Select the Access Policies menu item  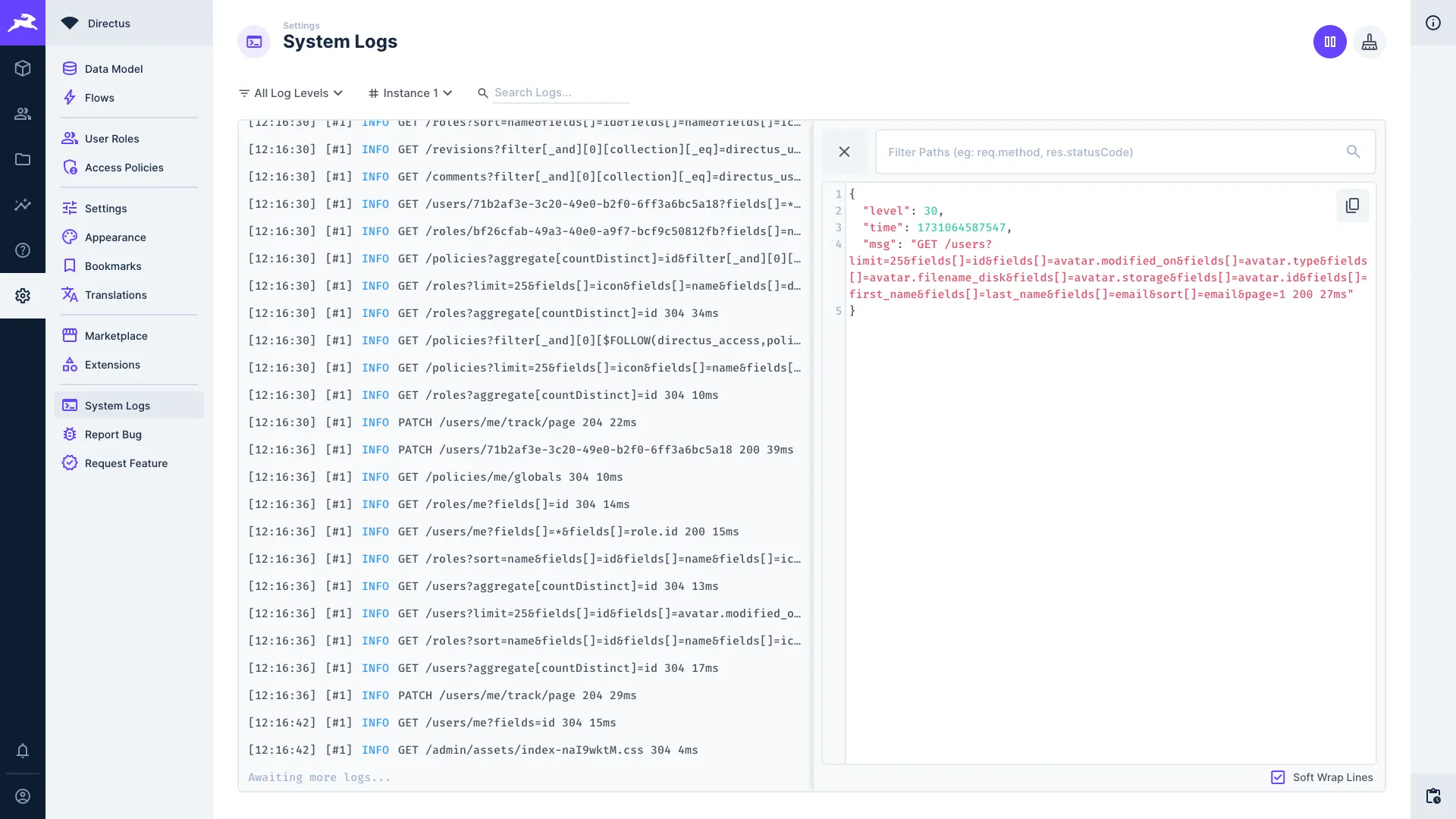coord(124,167)
